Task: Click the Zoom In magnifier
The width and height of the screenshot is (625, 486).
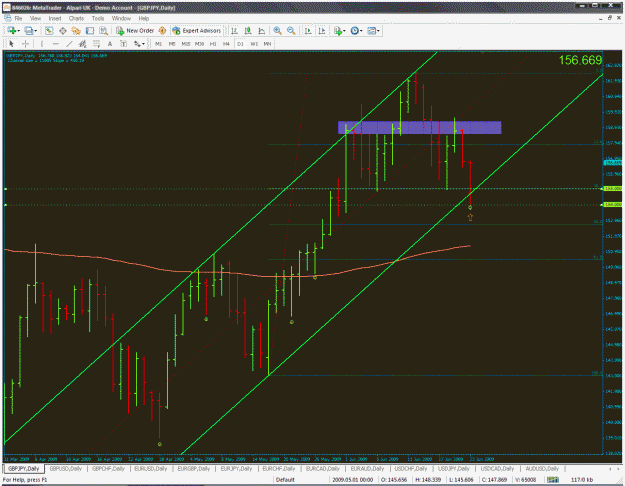Action: 277,31
